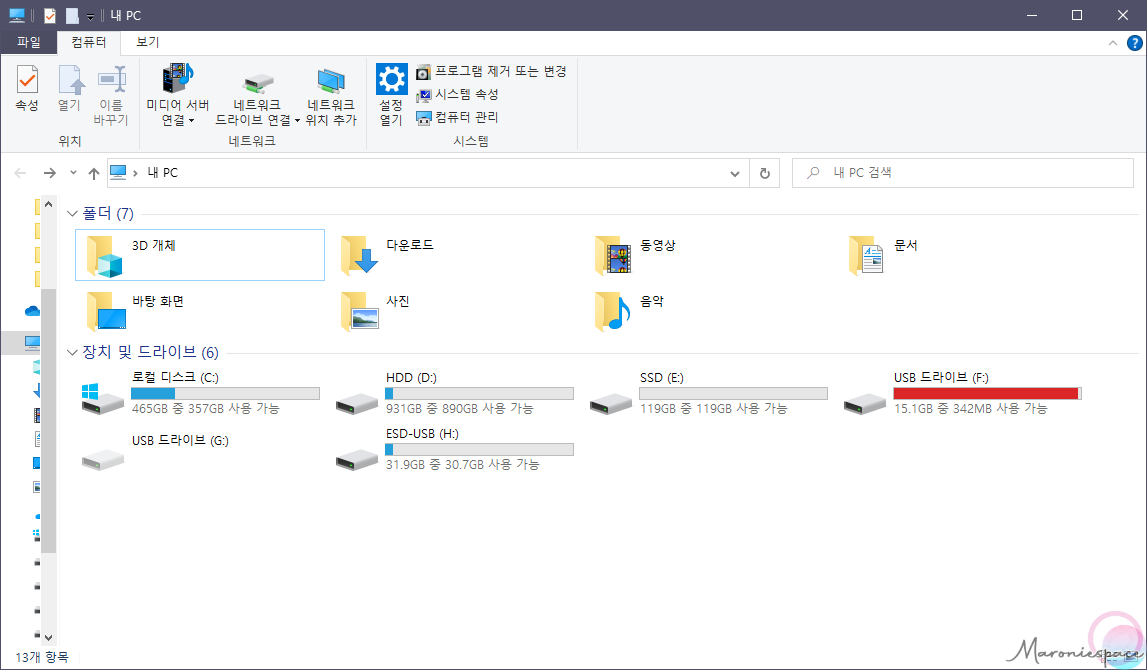Screen dimensions: 1147x670
Task: Collapse the 장치 및 드라이브 (6) group
Action: point(72,353)
